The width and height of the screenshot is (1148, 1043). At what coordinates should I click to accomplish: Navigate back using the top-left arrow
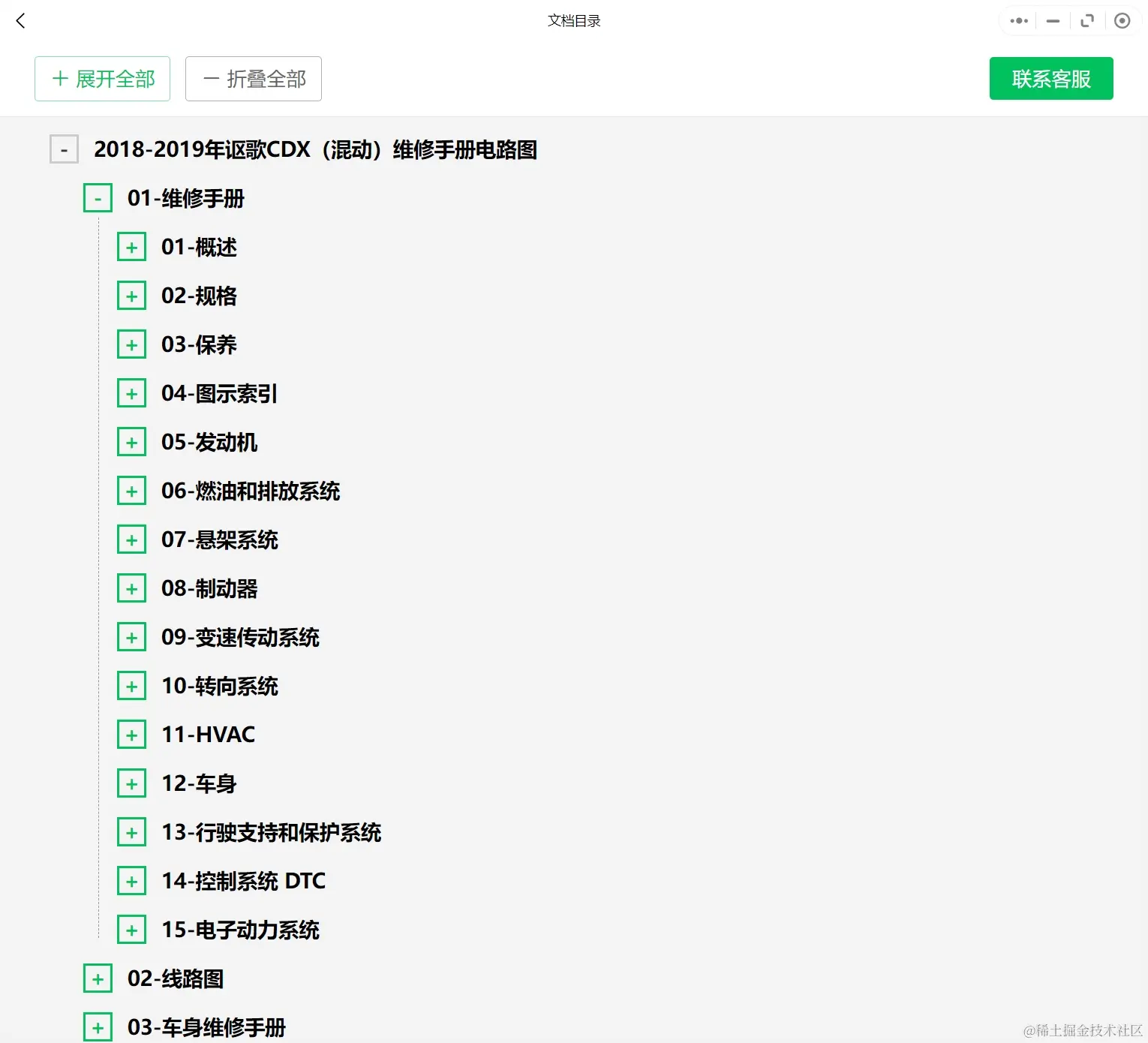pos(20,20)
